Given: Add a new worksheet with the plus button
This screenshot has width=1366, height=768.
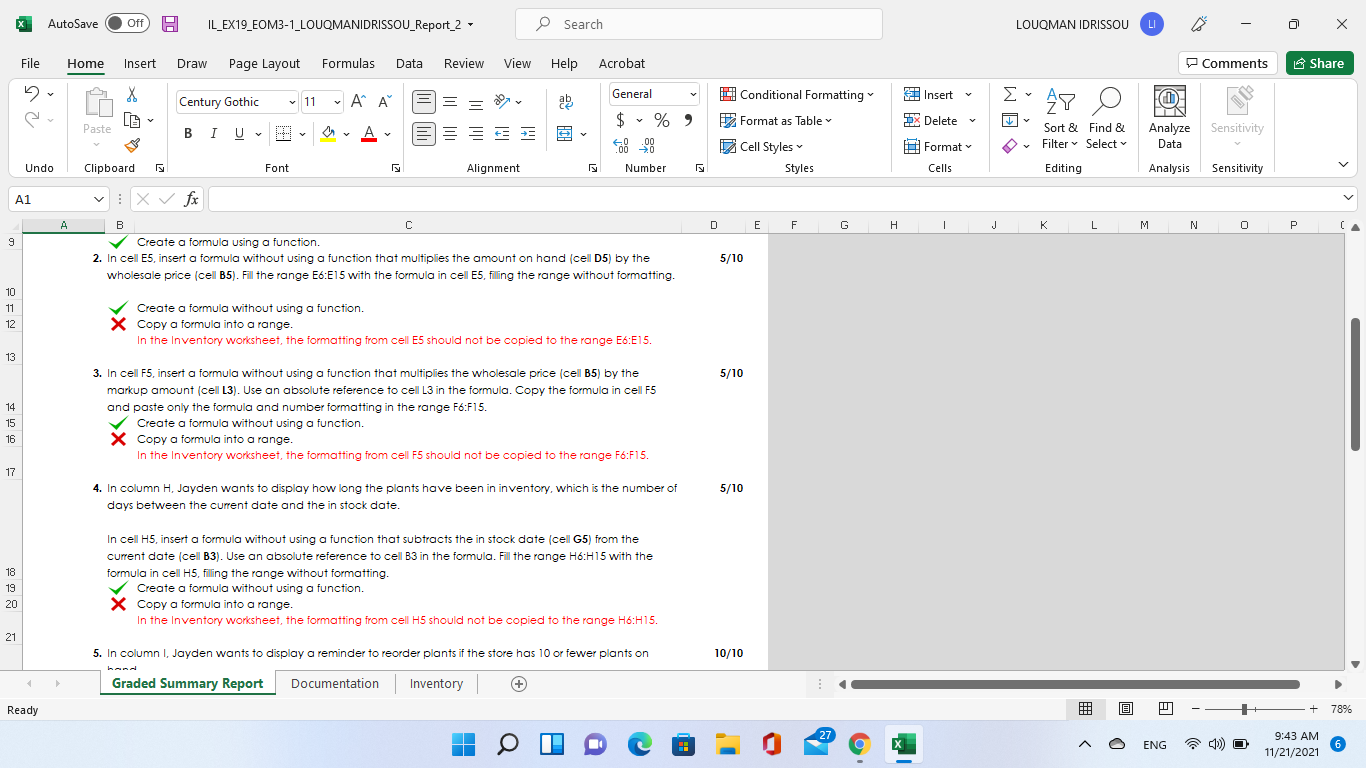Looking at the screenshot, I should tap(518, 684).
